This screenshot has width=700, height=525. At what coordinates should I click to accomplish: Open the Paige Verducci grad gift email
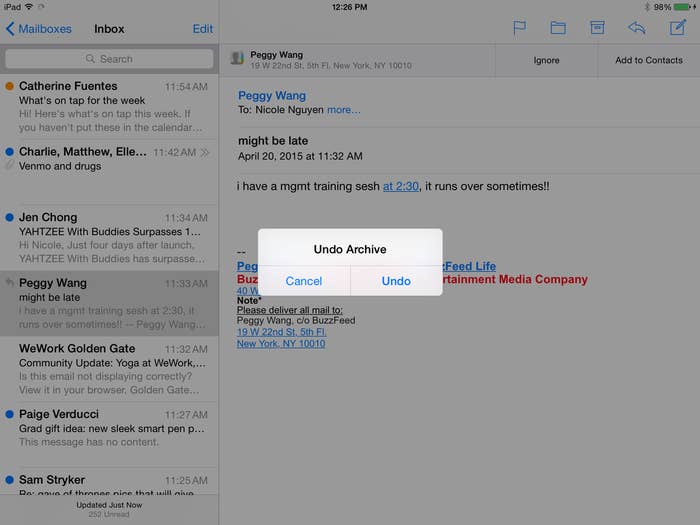click(109, 435)
